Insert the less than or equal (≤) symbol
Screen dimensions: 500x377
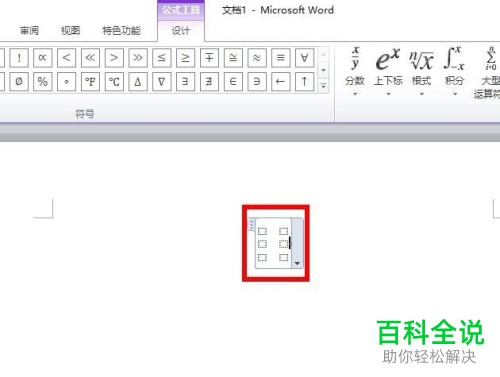(x=162, y=58)
